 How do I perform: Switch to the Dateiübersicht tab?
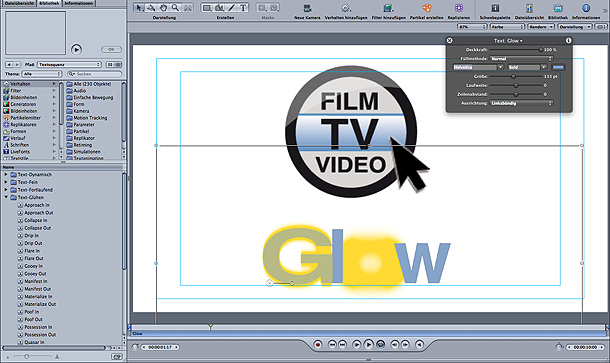click(x=19, y=3)
